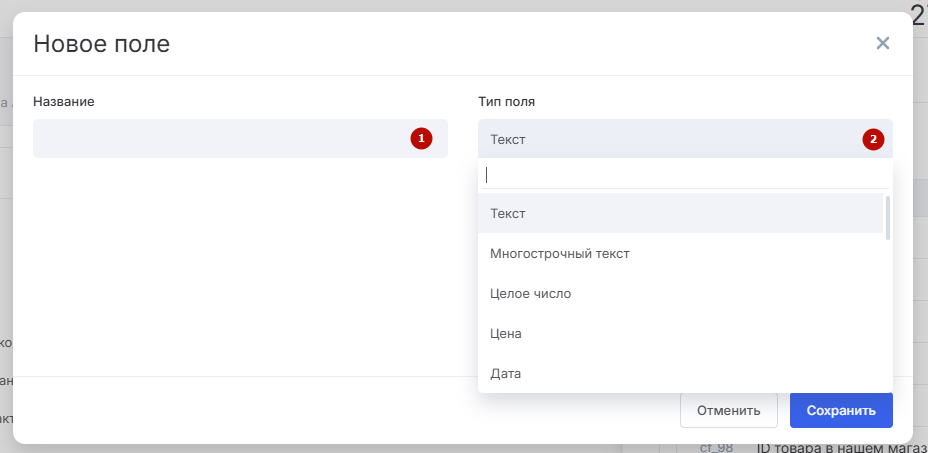Click the number at top-right corner
Viewport: 928px width, 453px height.
[918, 10]
